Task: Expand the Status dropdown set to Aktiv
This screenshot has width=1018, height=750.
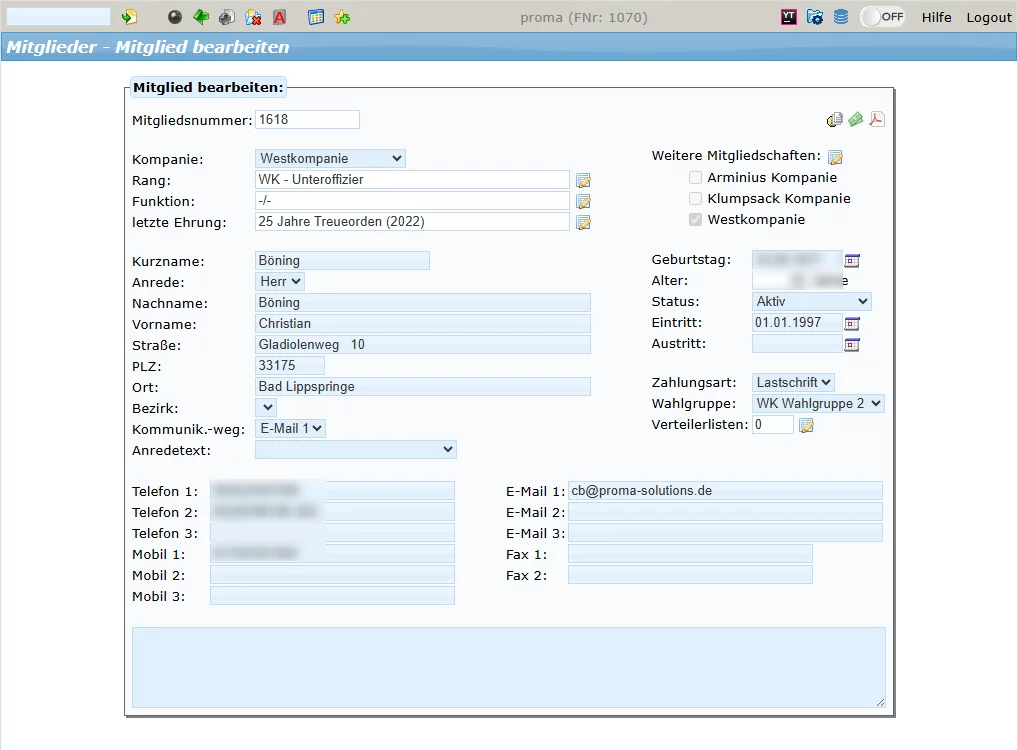Action: [x=811, y=301]
